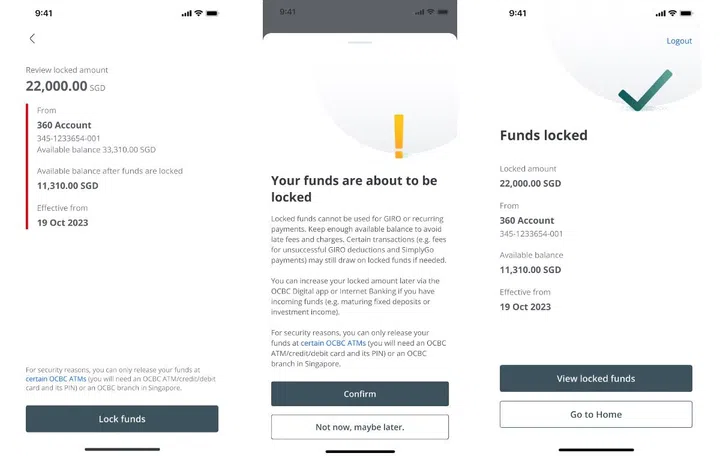Select Go to Home button
The height and width of the screenshot is (456, 720).
pos(595,414)
